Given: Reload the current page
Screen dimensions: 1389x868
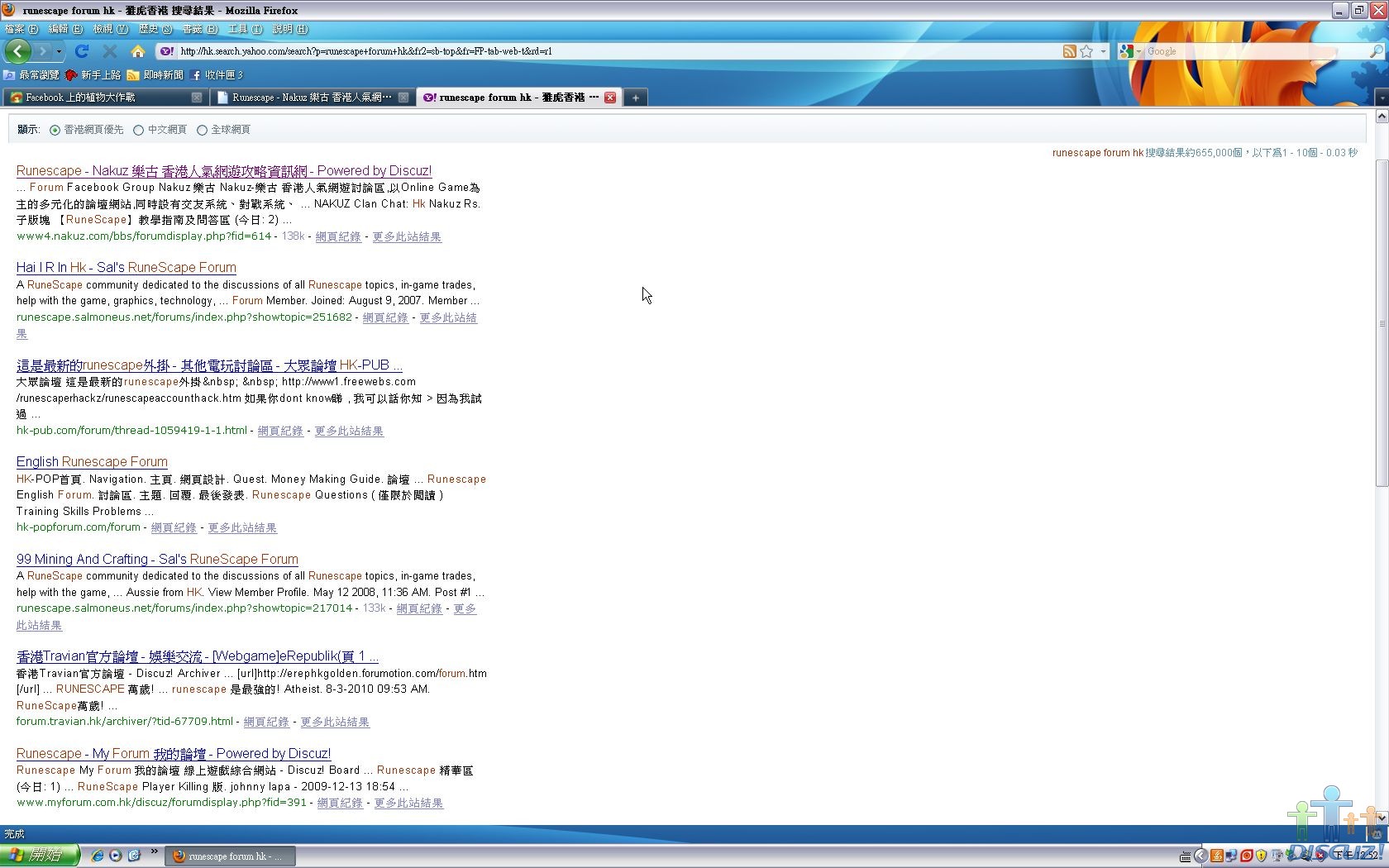Looking at the screenshot, I should (x=82, y=51).
